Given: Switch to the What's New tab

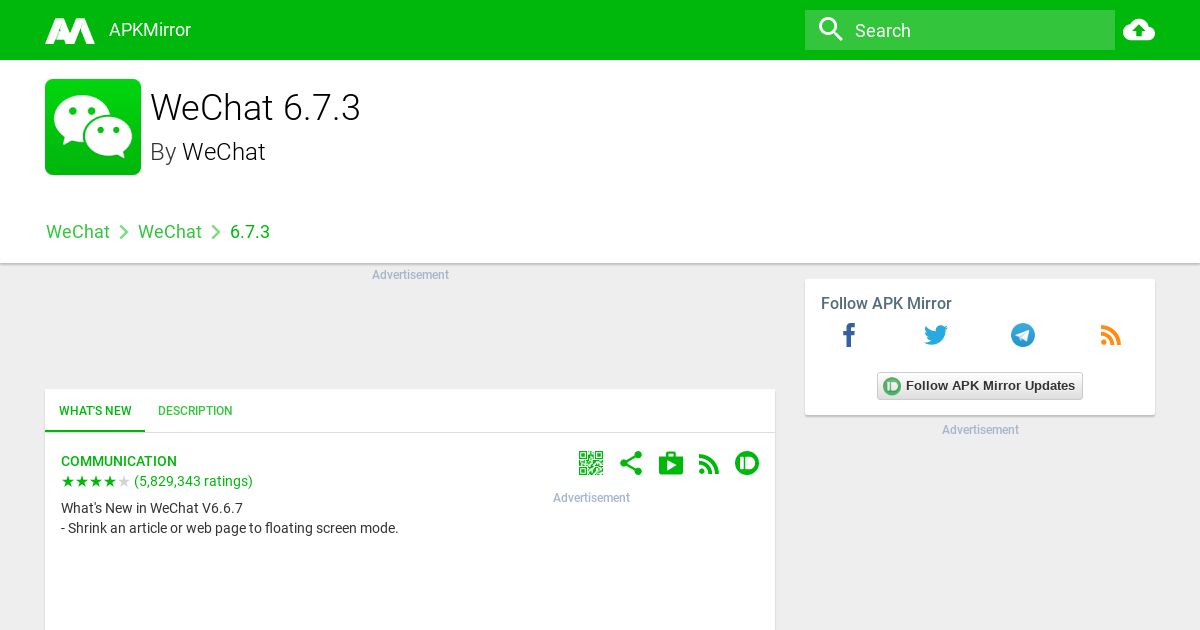Looking at the screenshot, I should coord(95,411).
